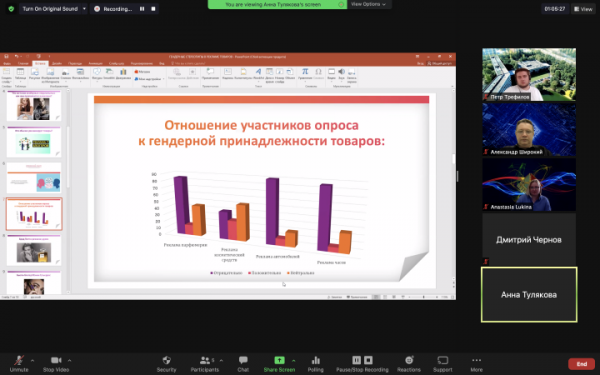Viewport: 600px width, 375px height.
Task: Expand audio options caret beside Unmute
Action: 32,360
